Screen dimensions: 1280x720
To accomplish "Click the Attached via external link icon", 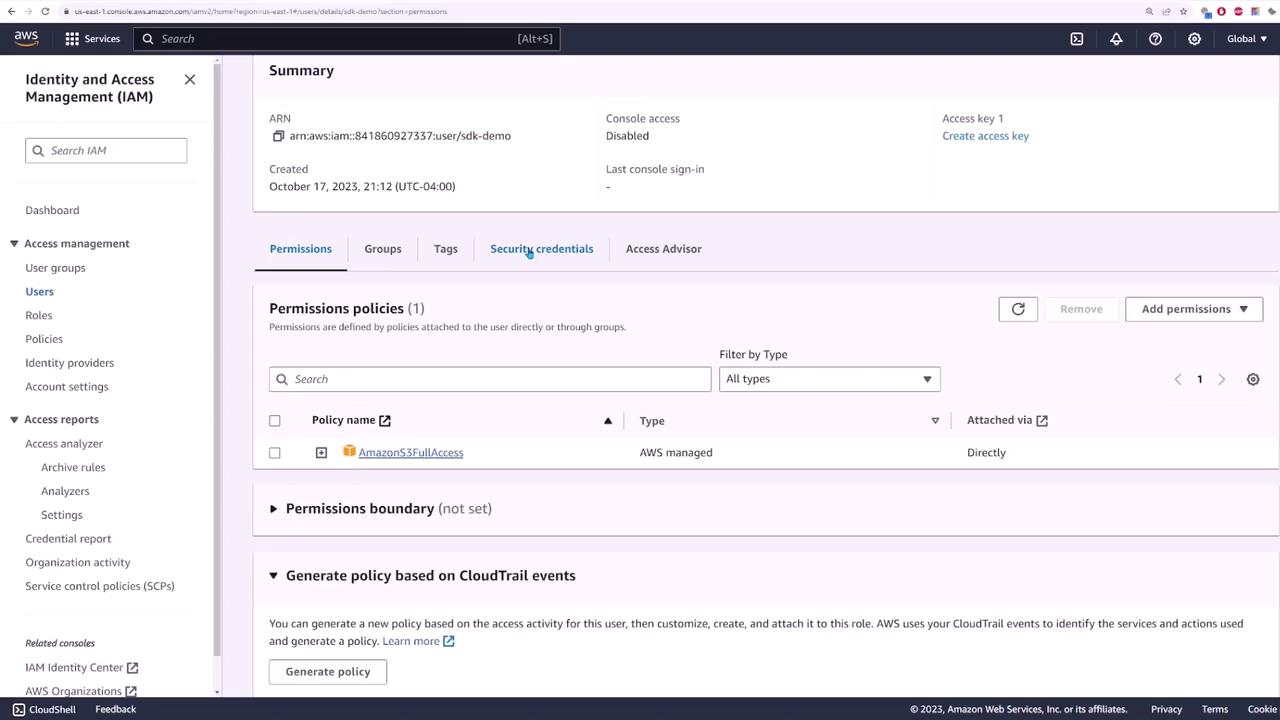I will click(x=1042, y=421).
